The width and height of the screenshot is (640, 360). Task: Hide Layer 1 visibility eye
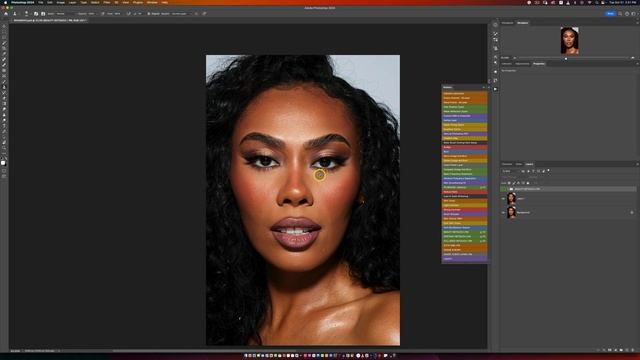(x=503, y=199)
